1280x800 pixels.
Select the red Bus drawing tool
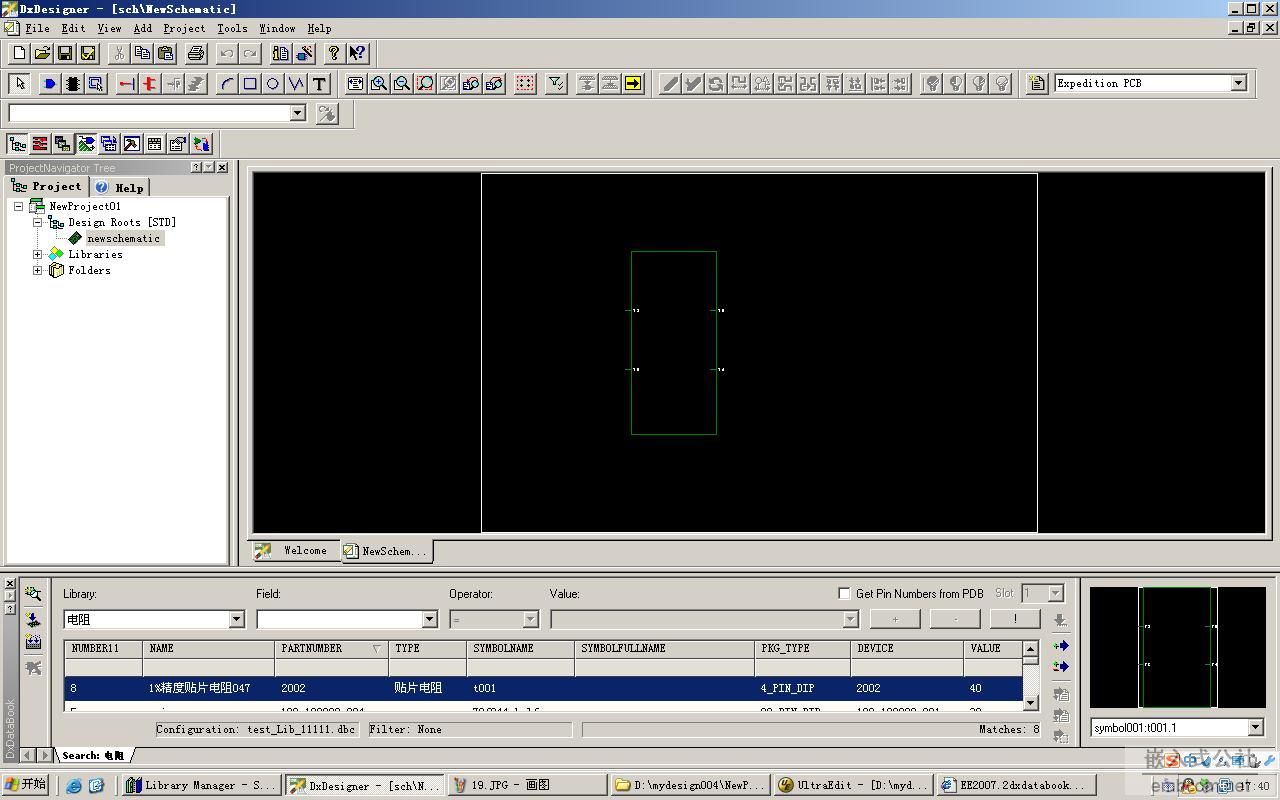(x=149, y=83)
